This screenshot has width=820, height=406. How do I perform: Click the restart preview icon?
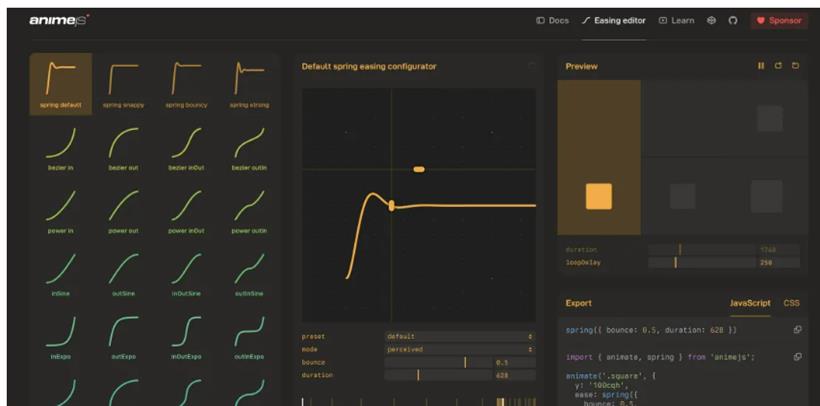[778, 66]
